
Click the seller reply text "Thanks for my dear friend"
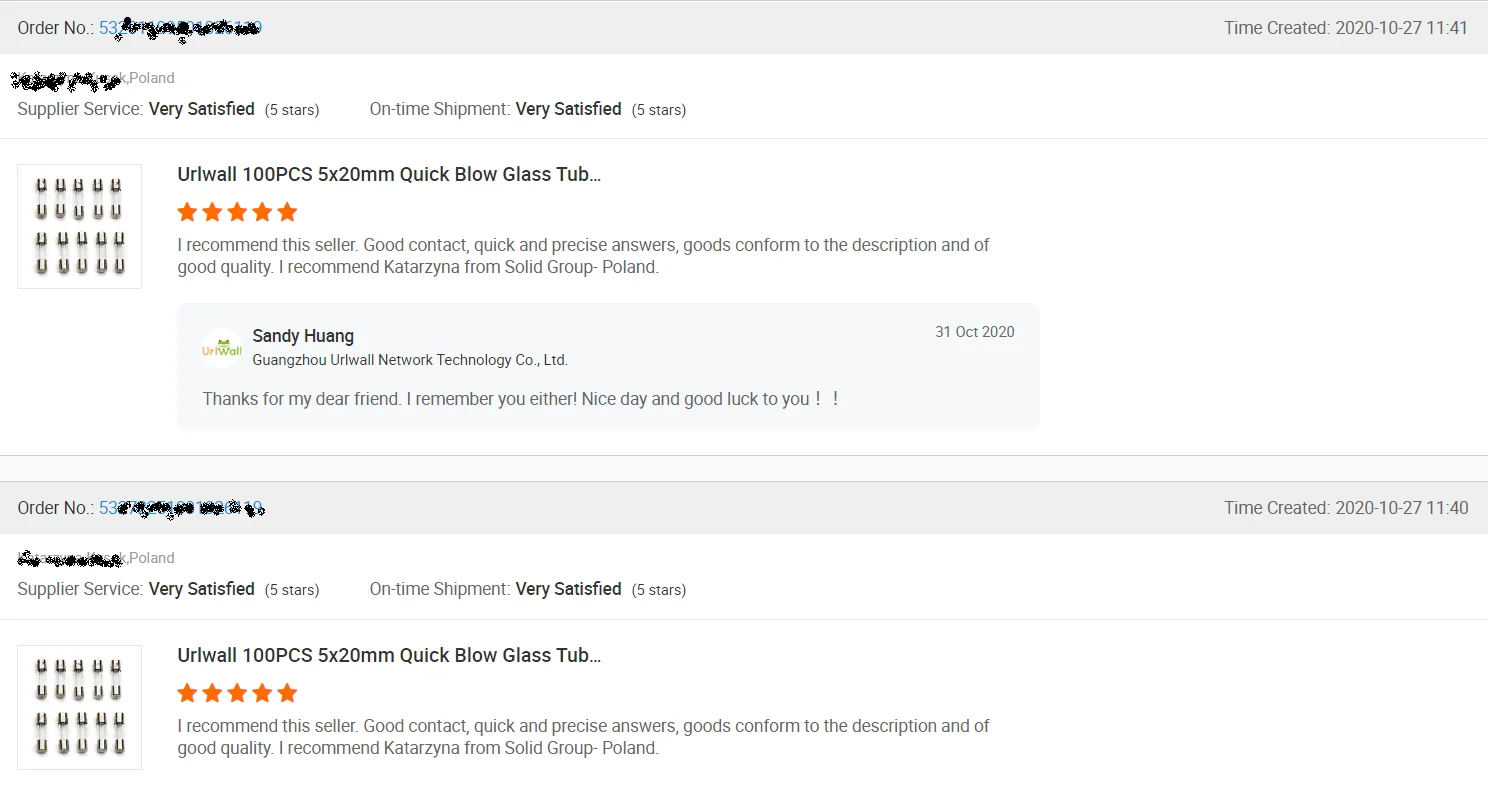(x=520, y=399)
